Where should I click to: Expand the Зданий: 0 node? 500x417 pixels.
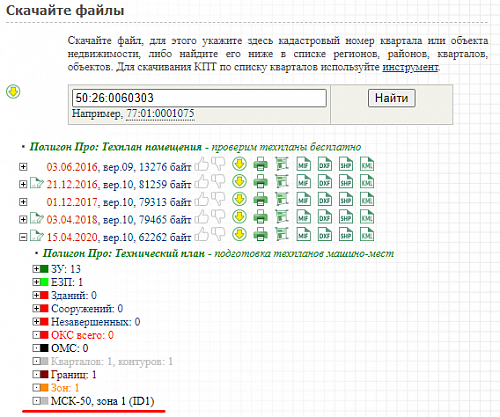(x=36, y=295)
